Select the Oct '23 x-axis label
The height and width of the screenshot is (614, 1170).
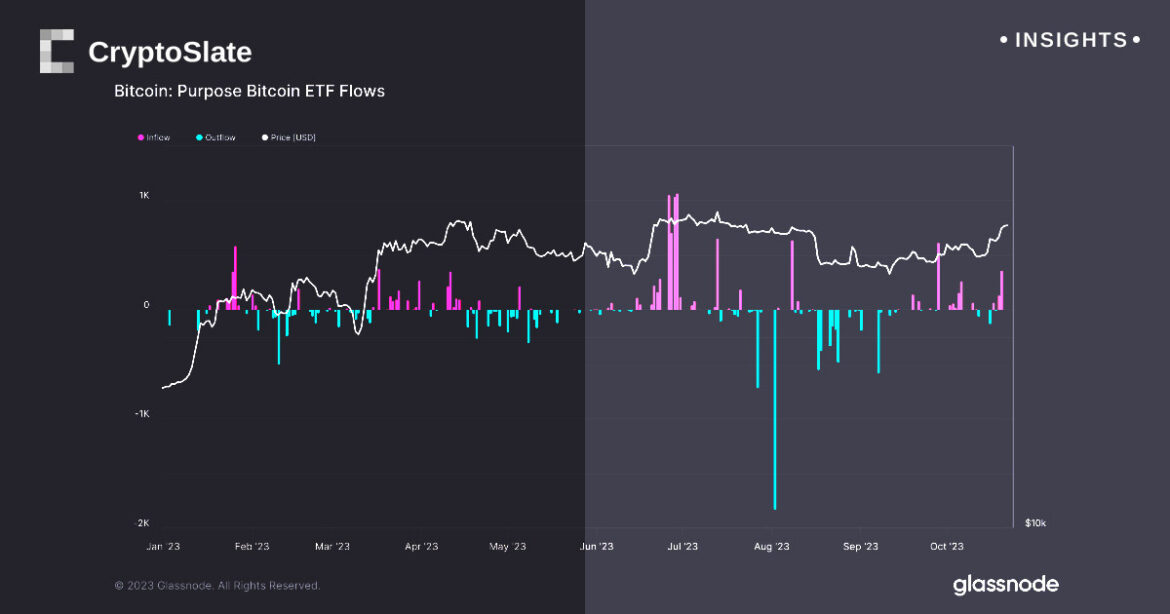946,546
